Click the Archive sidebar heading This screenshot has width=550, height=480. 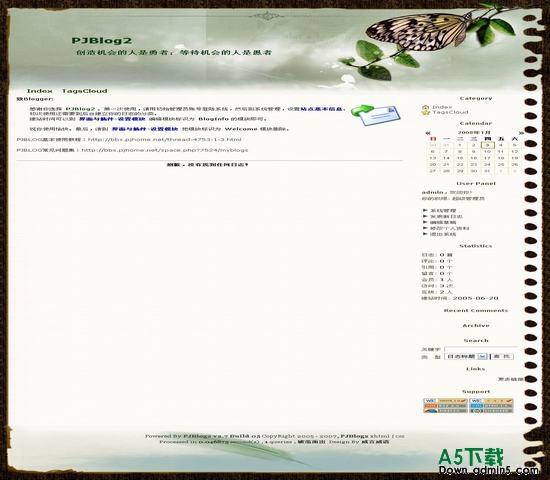click(476, 326)
